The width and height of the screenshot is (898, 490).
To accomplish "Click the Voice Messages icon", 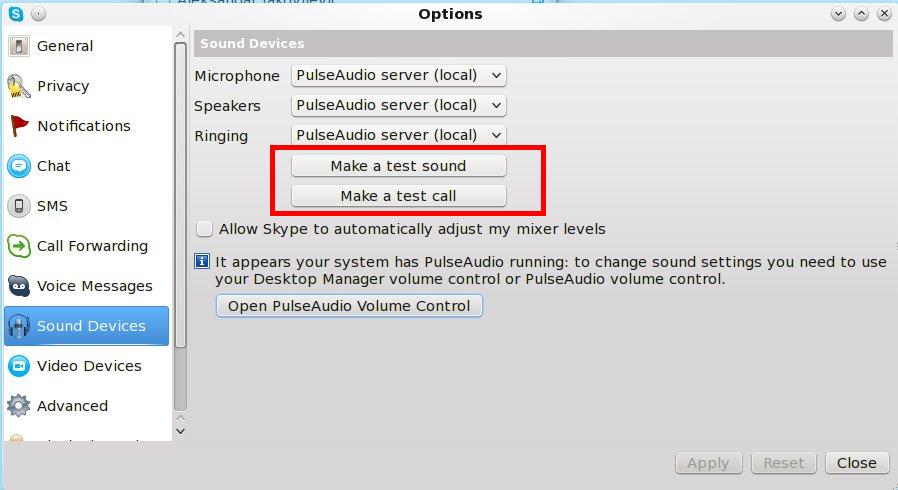I will click(18, 286).
